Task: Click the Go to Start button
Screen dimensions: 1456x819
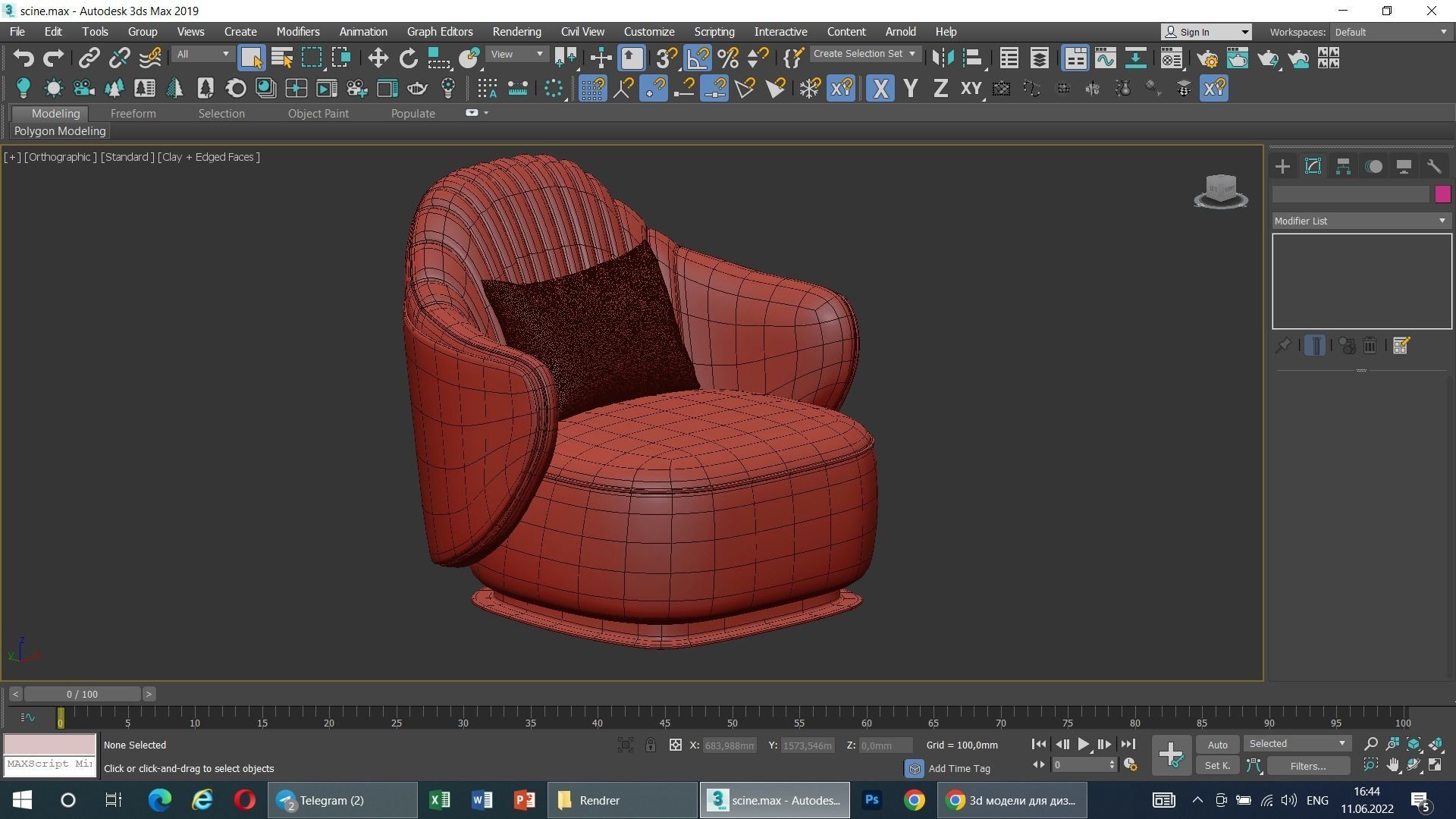Action: pos(1039,745)
